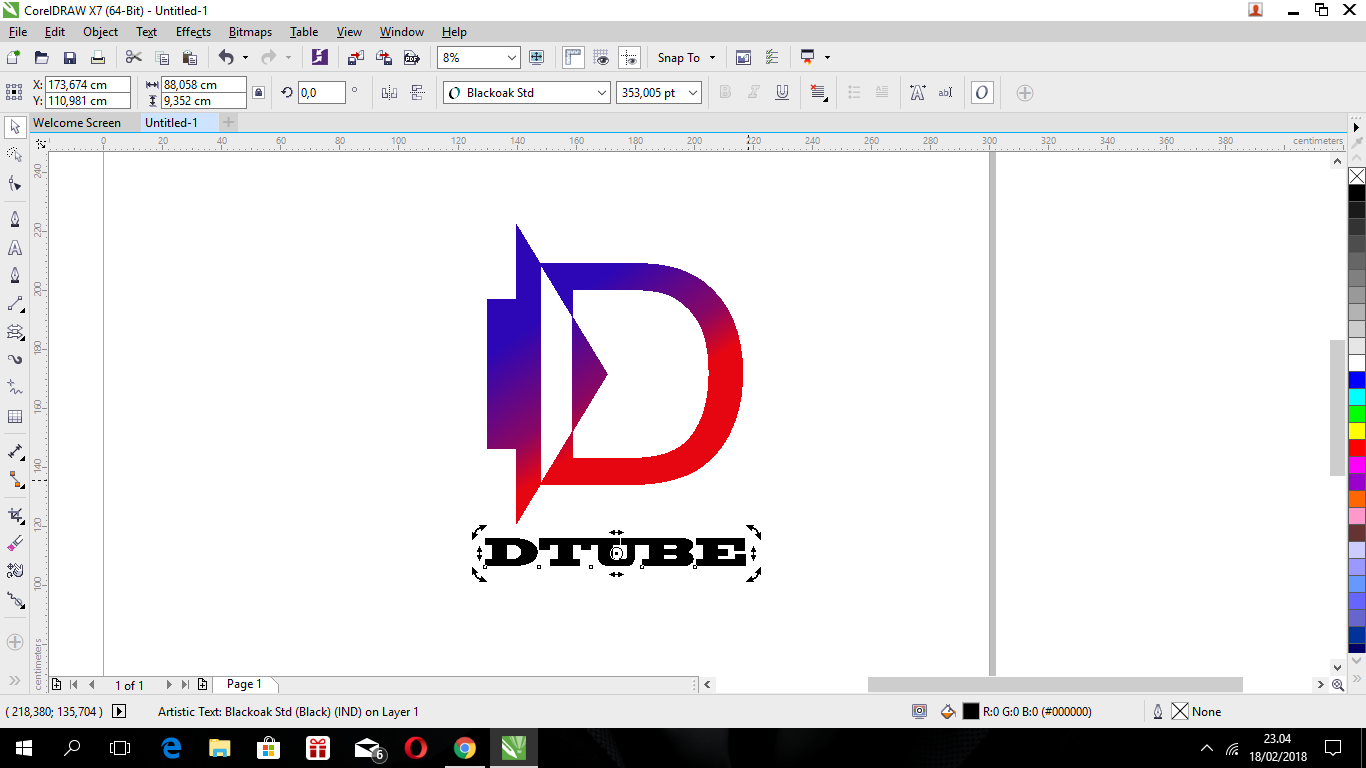
Task: Click the Publish to PDF icon
Action: coord(411,58)
